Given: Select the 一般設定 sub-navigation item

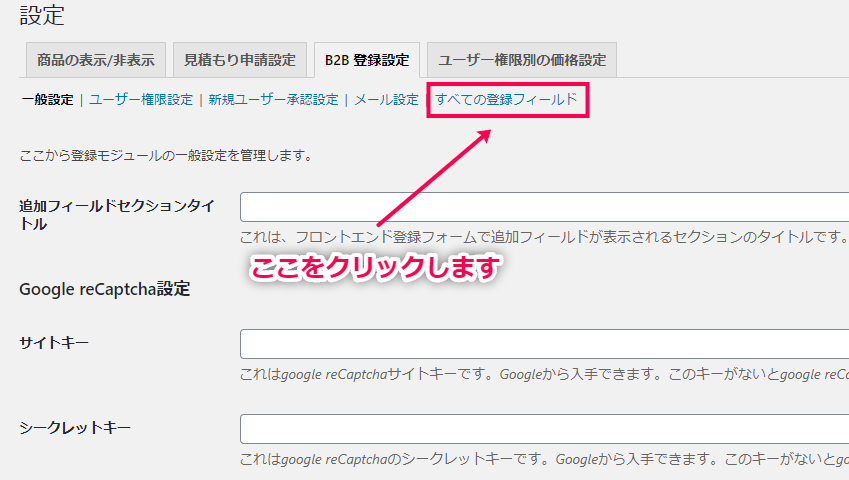Looking at the screenshot, I should (47, 100).
